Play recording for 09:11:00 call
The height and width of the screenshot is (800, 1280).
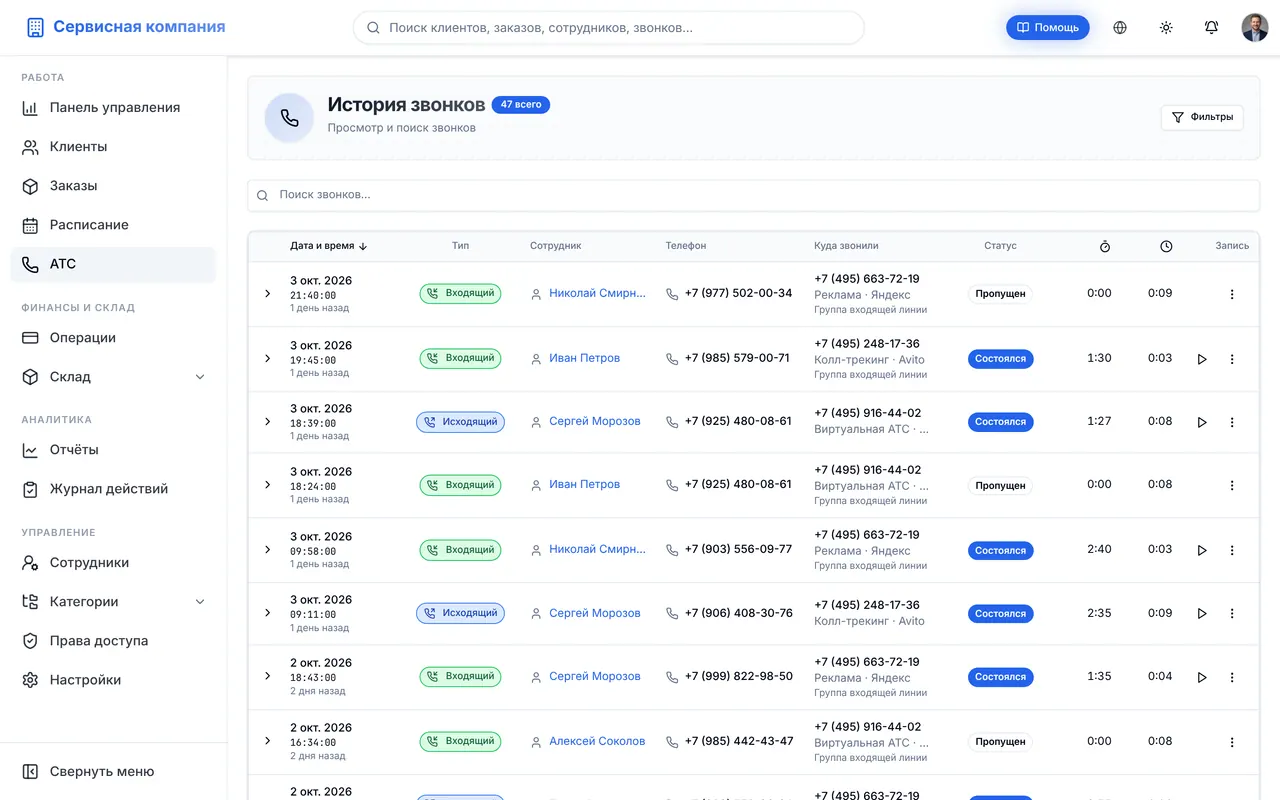click(x=1202, y=613)
